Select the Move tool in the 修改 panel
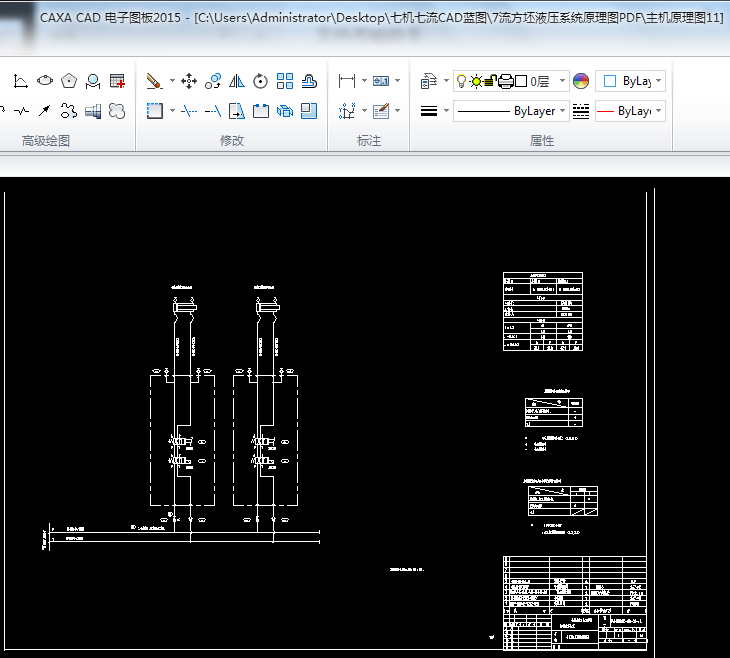This screenshot has height=658, width=730. 188,81
